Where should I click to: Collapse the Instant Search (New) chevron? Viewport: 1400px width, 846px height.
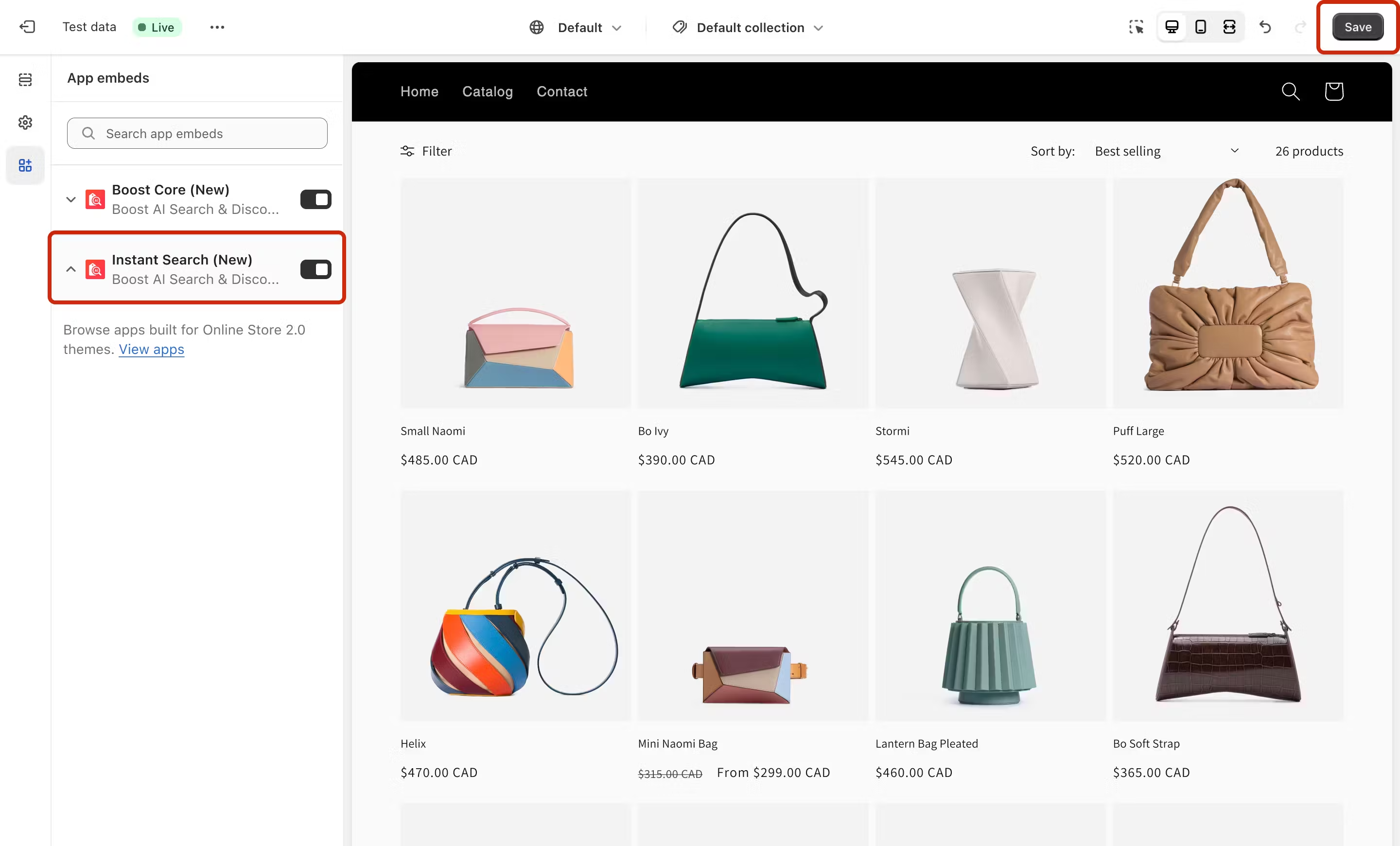(71, 269)
